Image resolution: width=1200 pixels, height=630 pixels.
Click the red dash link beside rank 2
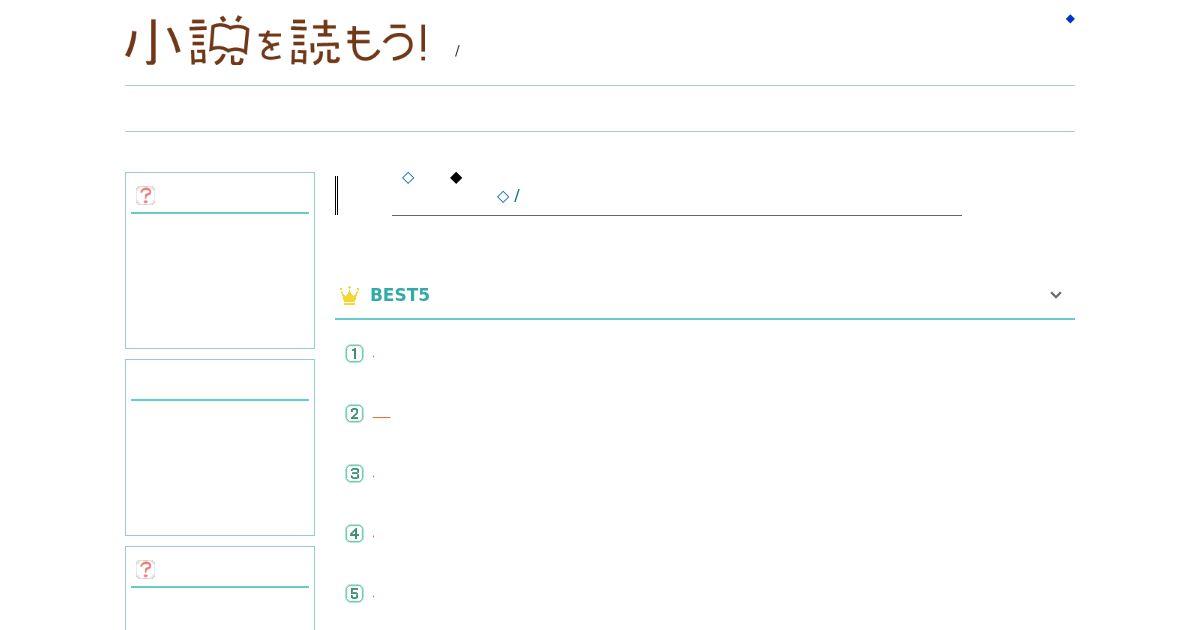[x=381, y=416]
